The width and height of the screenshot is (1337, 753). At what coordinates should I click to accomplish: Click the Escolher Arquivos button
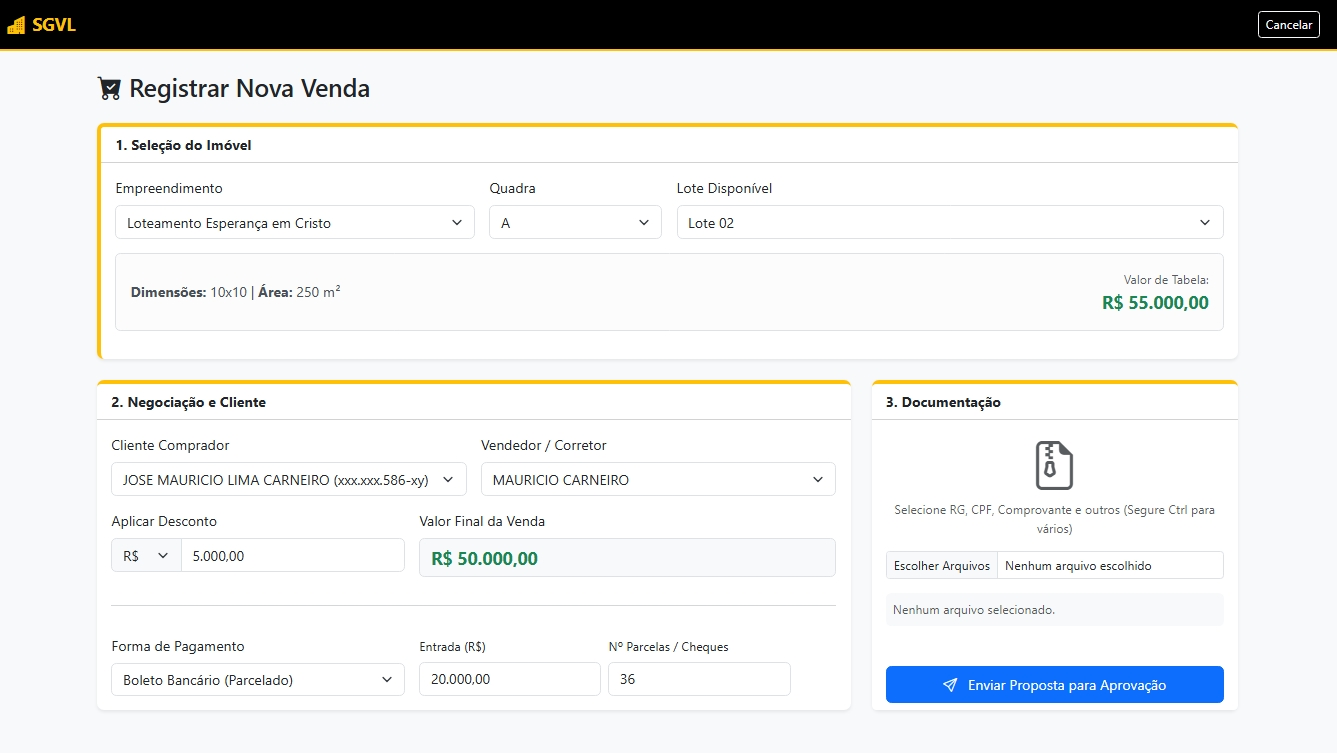(941, 566)
